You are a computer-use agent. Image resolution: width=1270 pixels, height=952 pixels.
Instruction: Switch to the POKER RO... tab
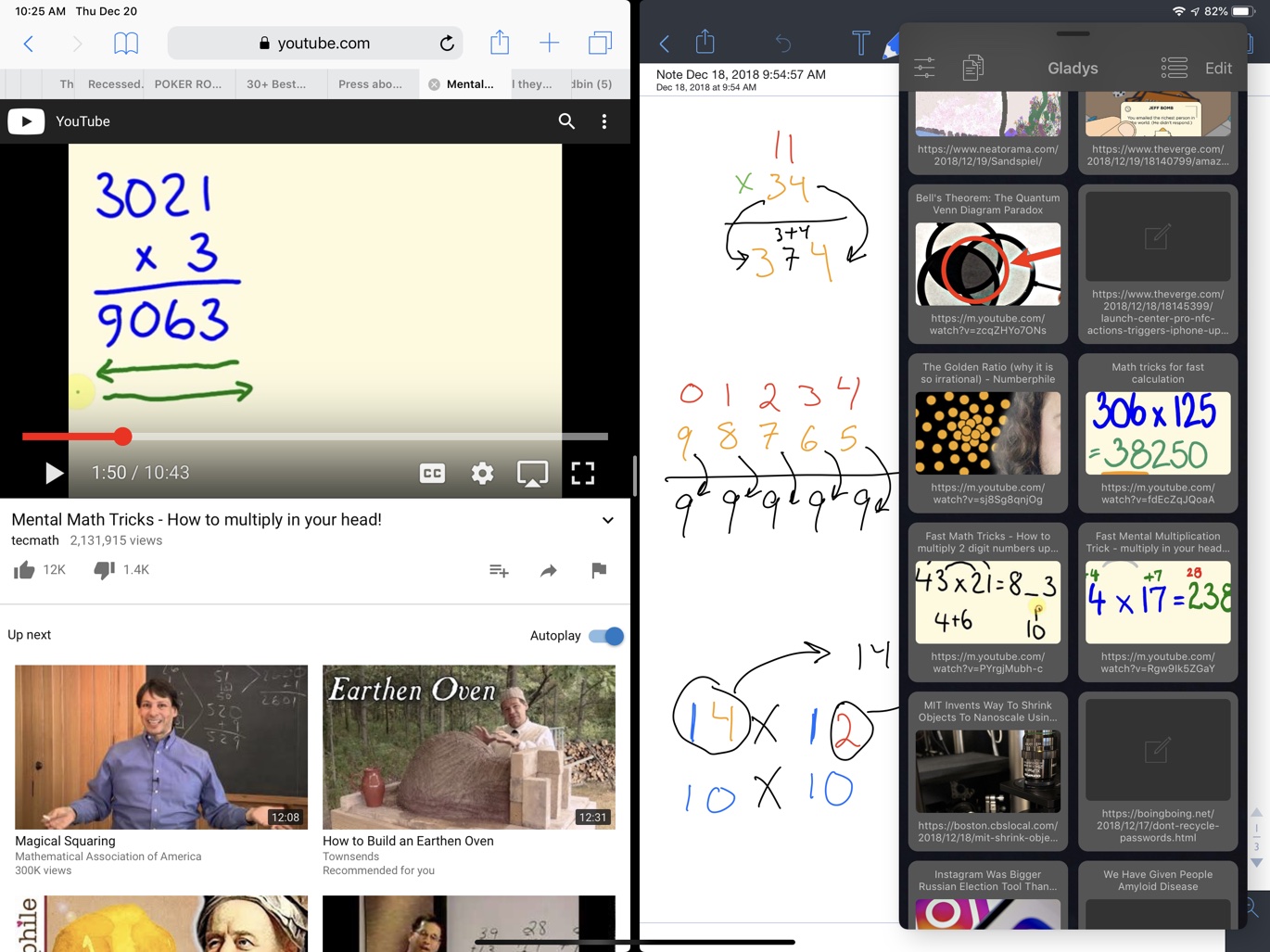188,83
